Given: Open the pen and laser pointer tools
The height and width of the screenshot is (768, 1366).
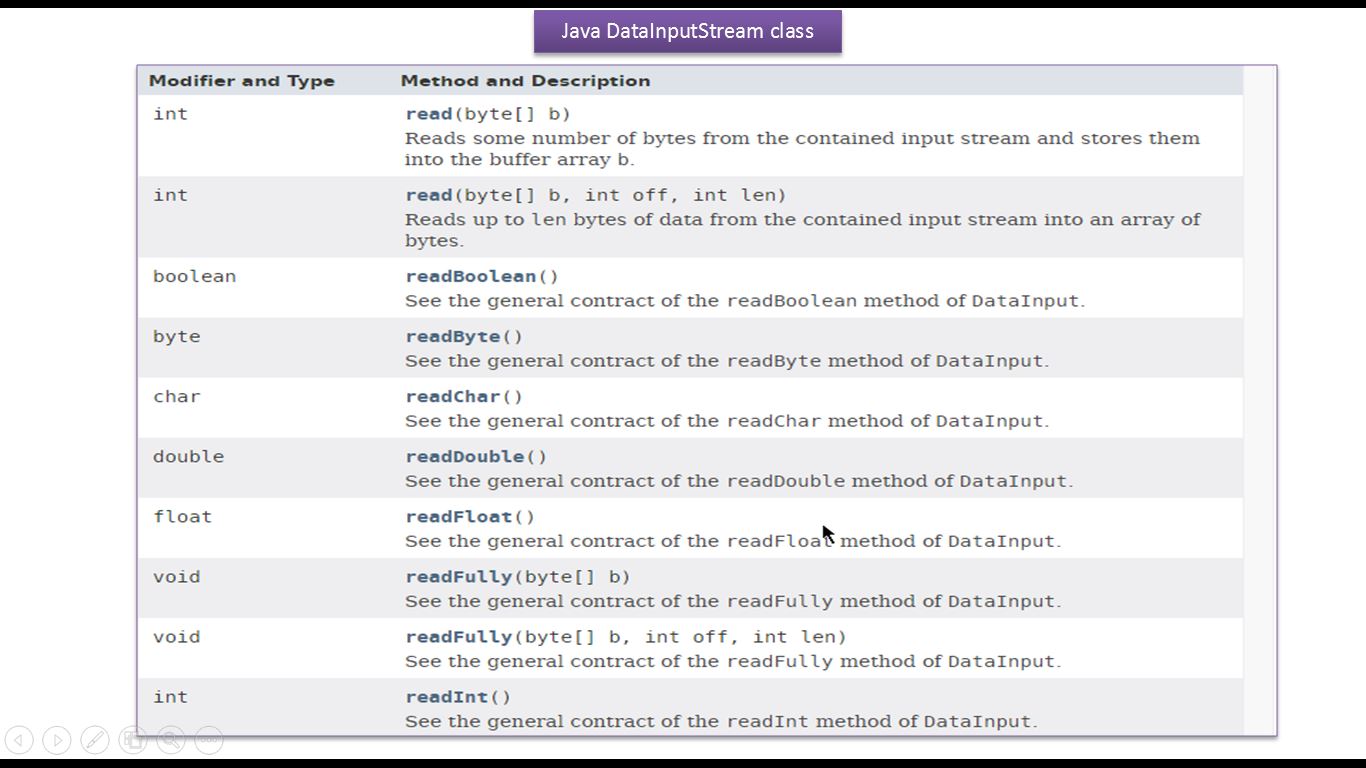Looking at the screenshot, I should (95, 740).
